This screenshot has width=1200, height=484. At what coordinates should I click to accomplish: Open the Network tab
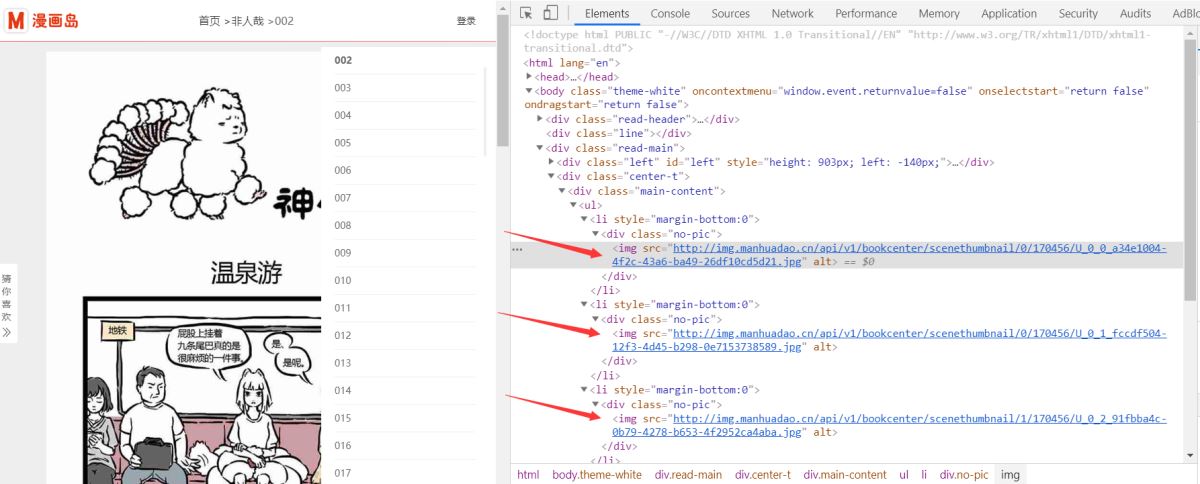coord(792,13)
